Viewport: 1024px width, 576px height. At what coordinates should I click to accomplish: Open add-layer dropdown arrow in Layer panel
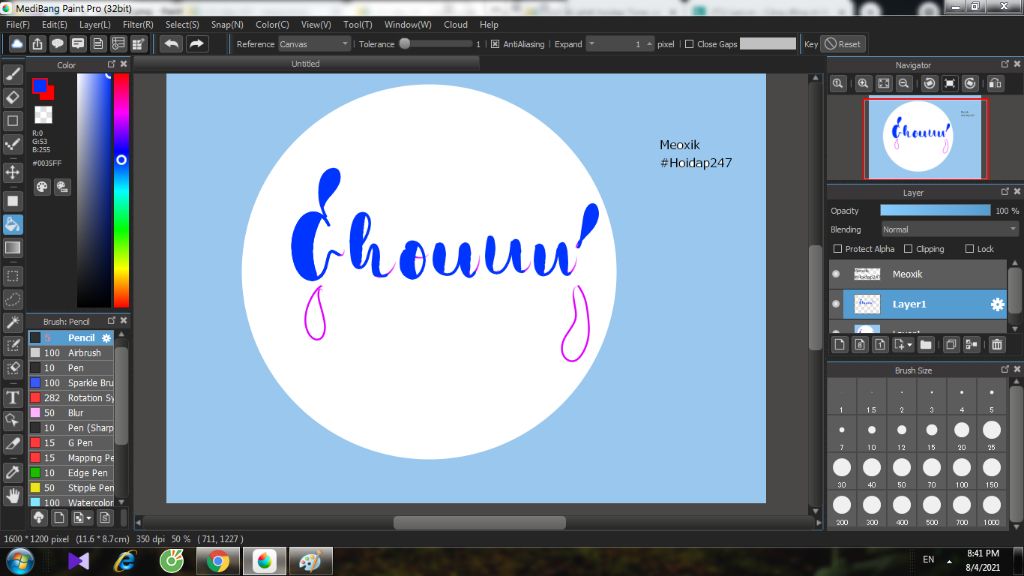tap(909, 345)
